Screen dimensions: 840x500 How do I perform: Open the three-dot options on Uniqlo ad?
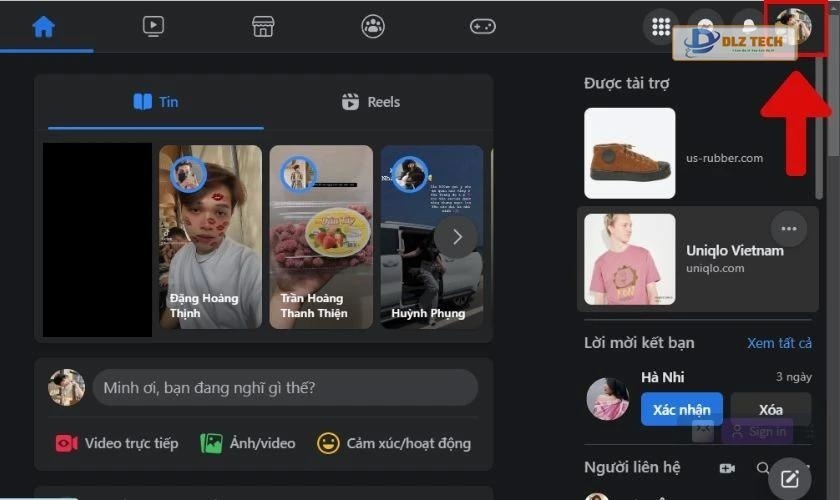pyautogui.click(x=789, y=229)
